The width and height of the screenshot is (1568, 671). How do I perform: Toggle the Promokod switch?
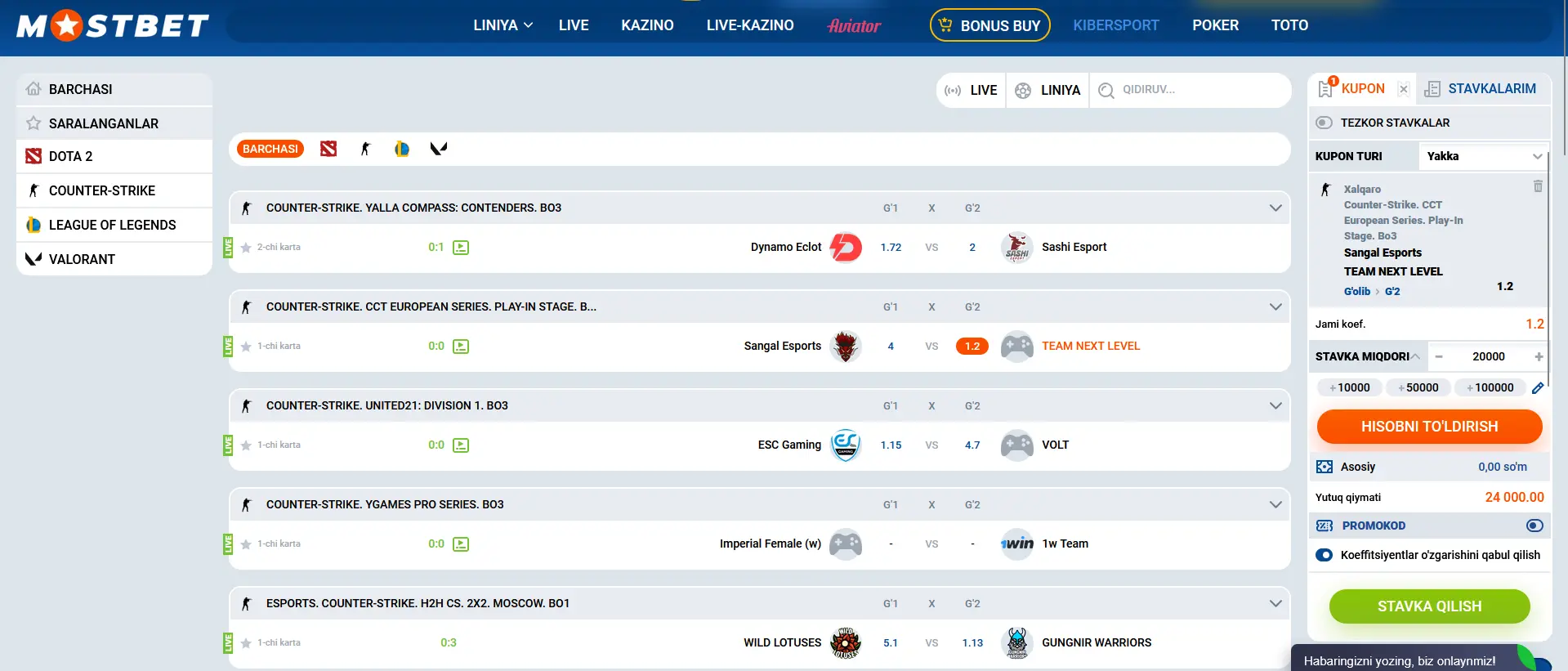click(x=1534, y=526)
